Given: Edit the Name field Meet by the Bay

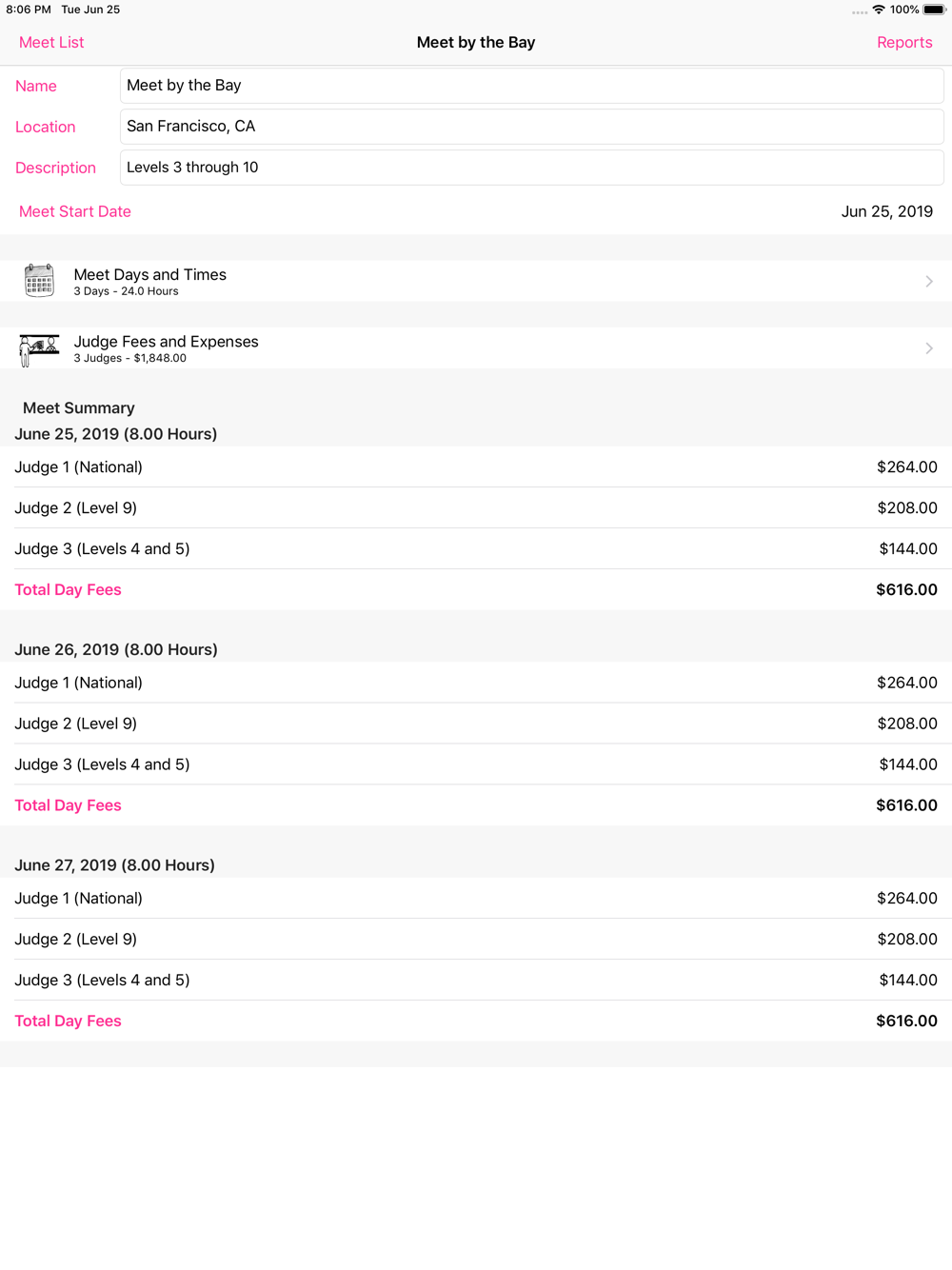Looking at the screenshot, I should point(531,86).
